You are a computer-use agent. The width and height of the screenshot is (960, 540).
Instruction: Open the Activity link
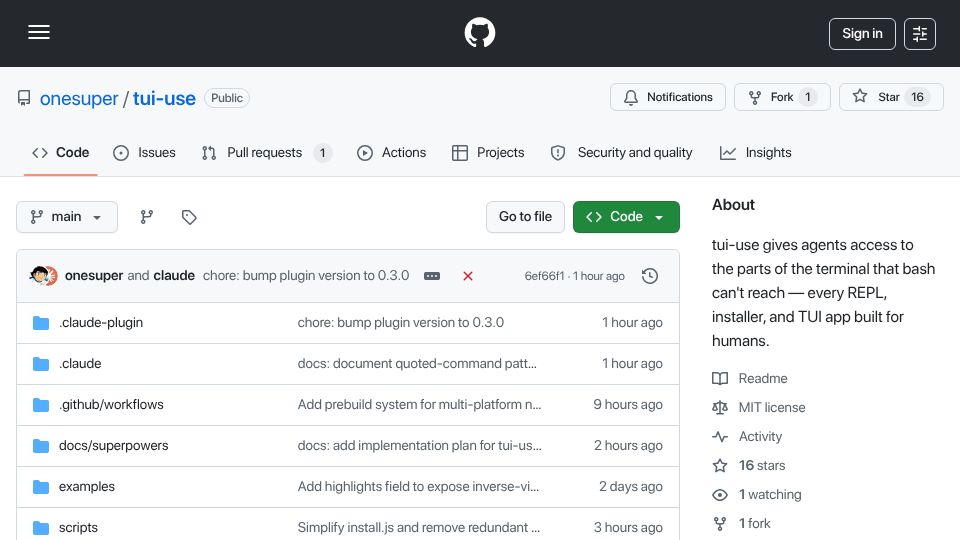(x=760, y=437)
